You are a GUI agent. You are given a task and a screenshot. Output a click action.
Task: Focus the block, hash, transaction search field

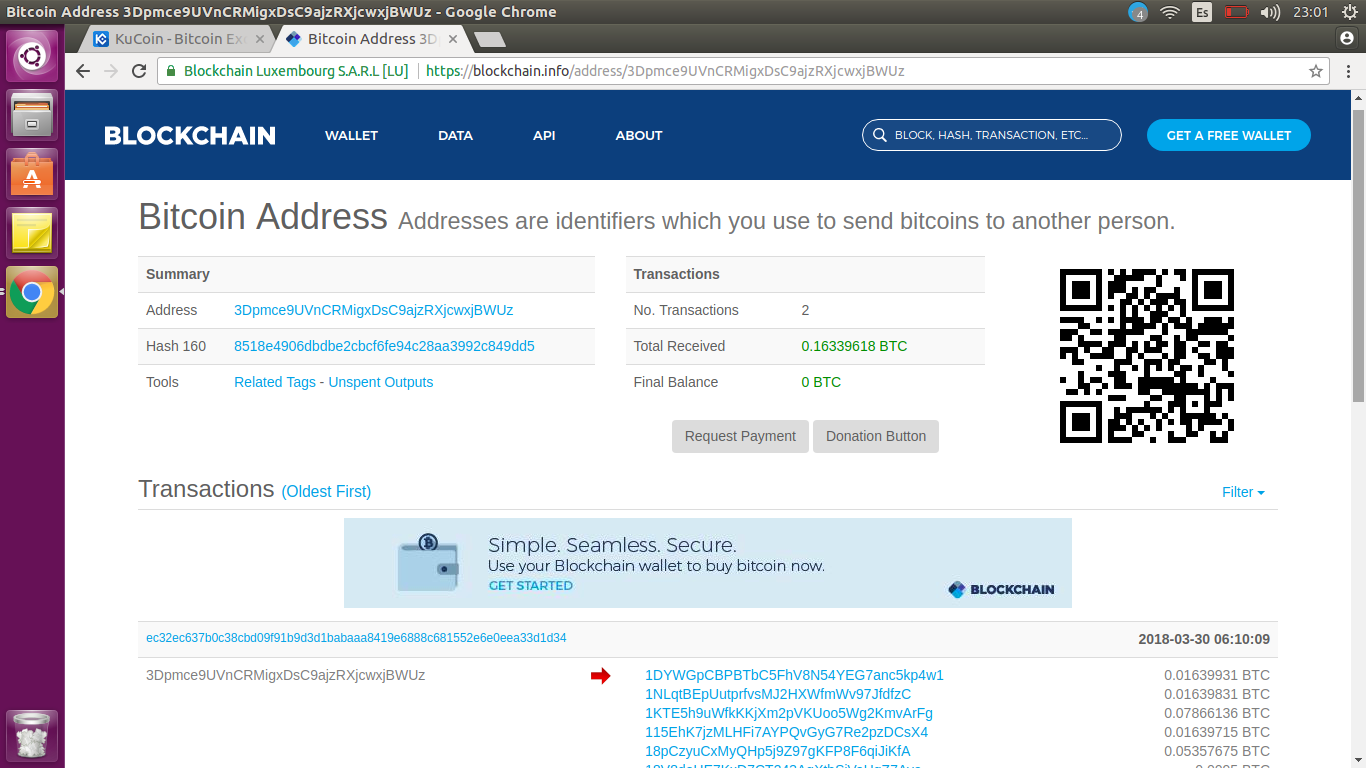tap(992, 135)
